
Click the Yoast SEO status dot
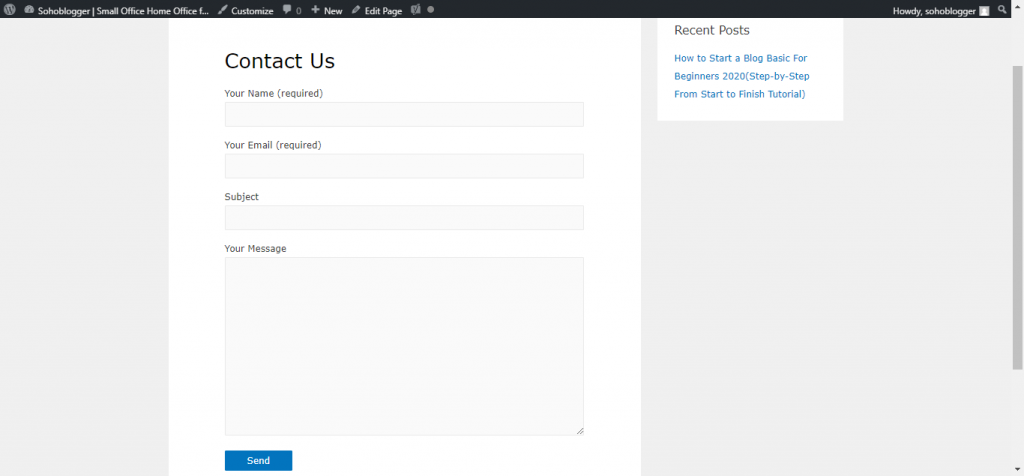click(431, 10)
